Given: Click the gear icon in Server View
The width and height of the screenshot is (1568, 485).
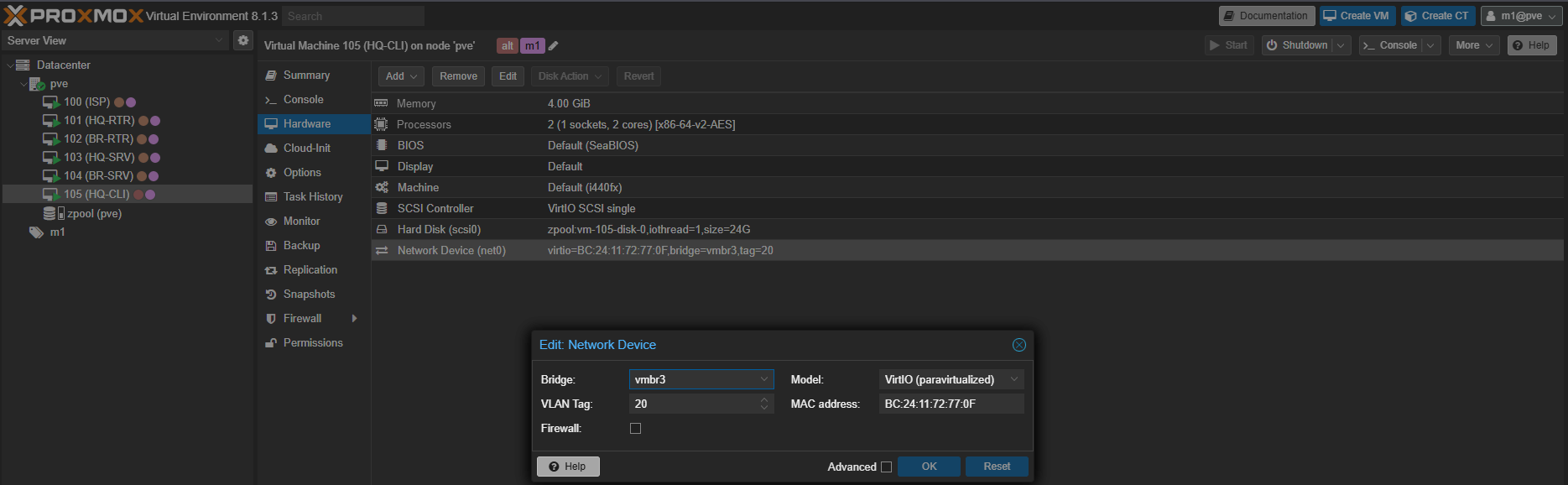Looking at the screenshot, I should point(242,40).
